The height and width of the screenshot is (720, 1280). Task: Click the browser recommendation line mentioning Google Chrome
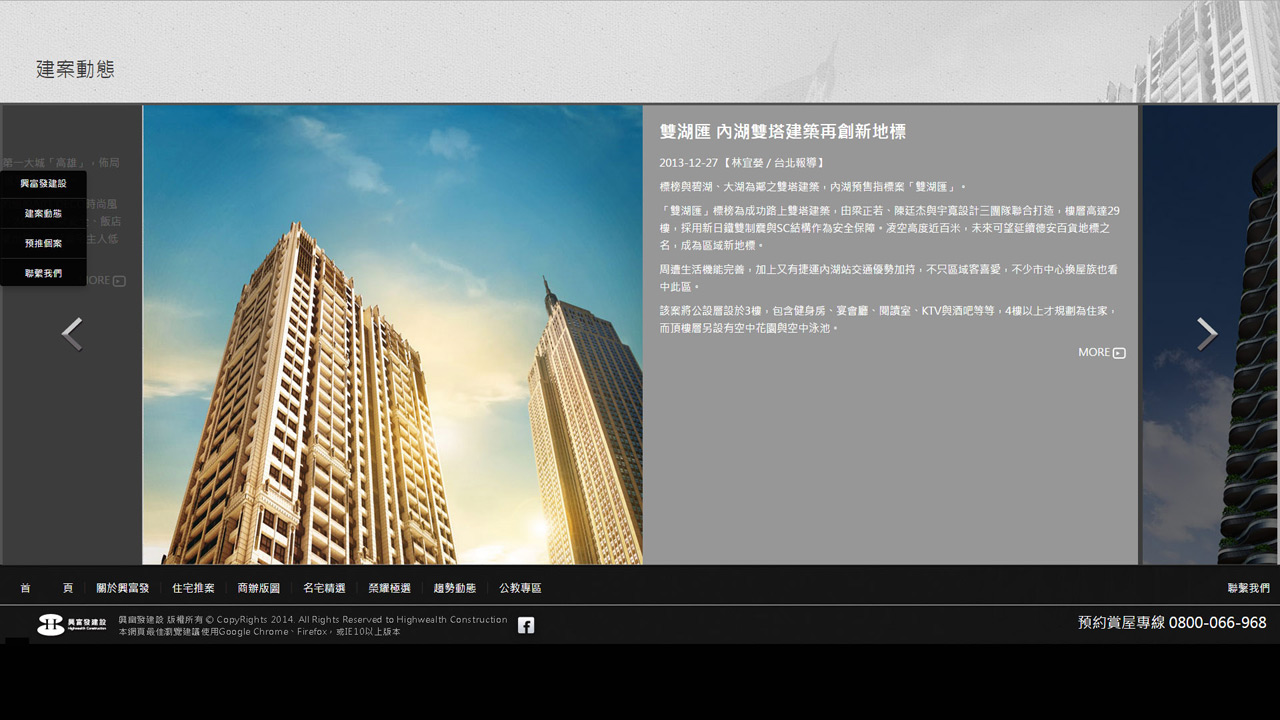pos(260,632)
